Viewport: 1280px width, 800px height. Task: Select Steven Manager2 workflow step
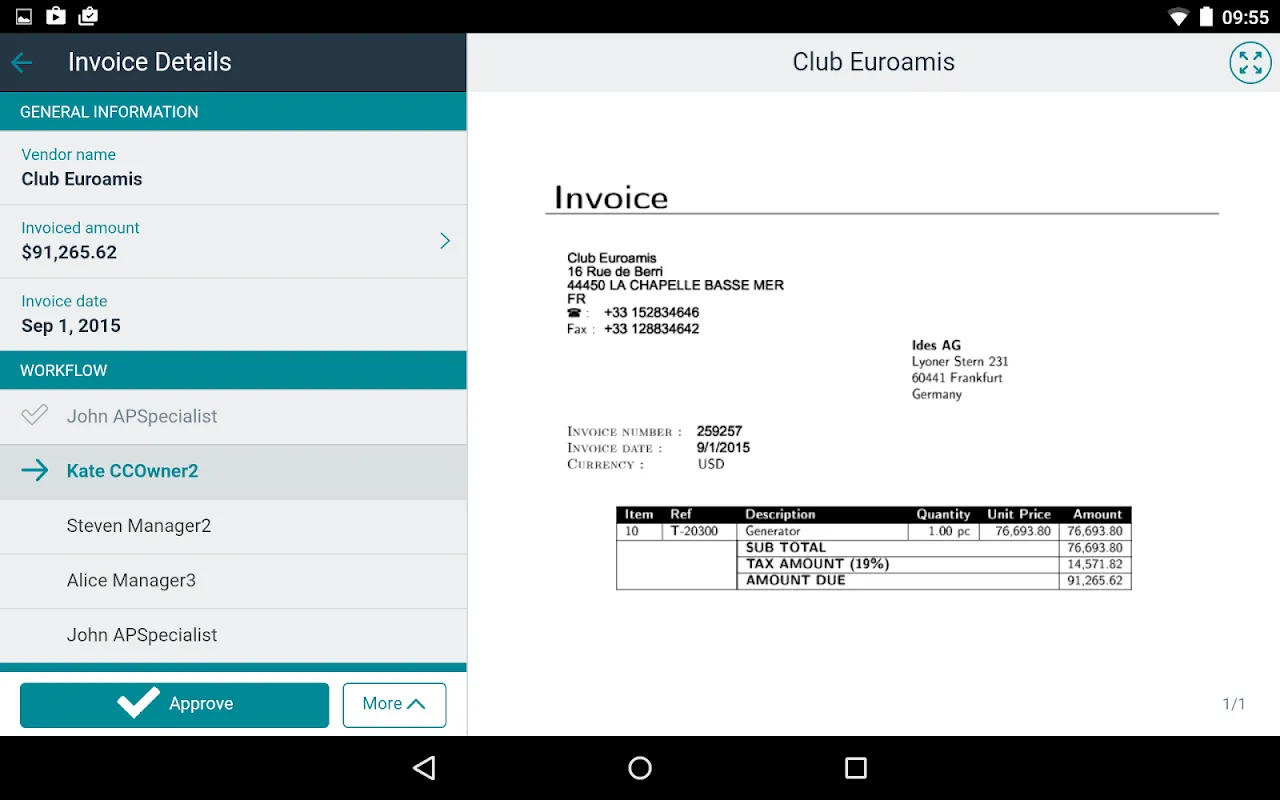click(x=233, y=526)
